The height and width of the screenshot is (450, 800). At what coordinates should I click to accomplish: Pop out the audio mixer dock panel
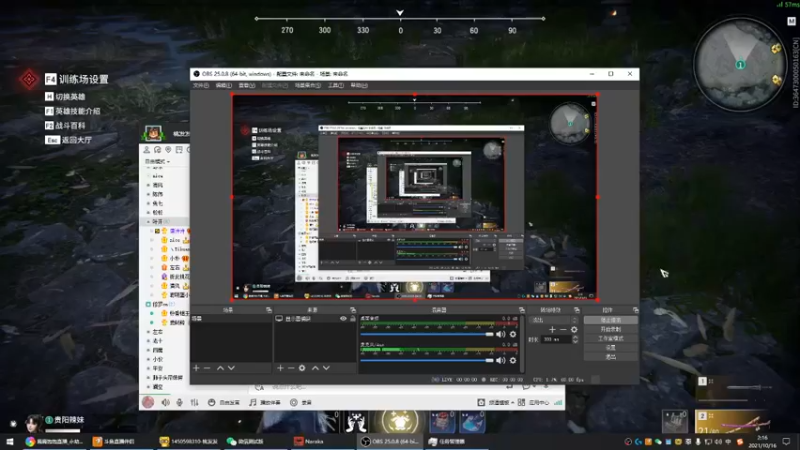click(521, 310)
